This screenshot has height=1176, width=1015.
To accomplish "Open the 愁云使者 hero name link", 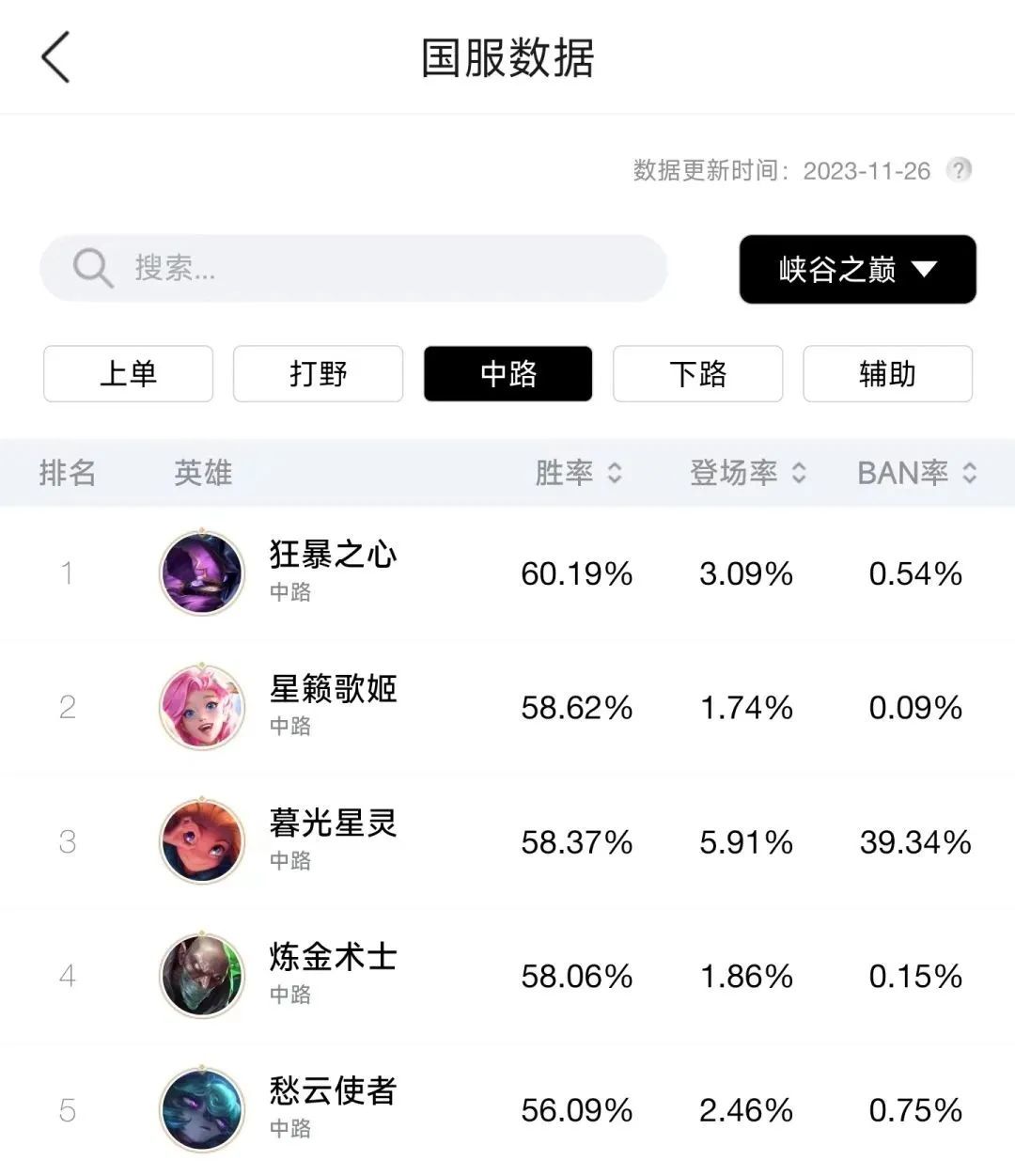I will (x=334, y=1090).
